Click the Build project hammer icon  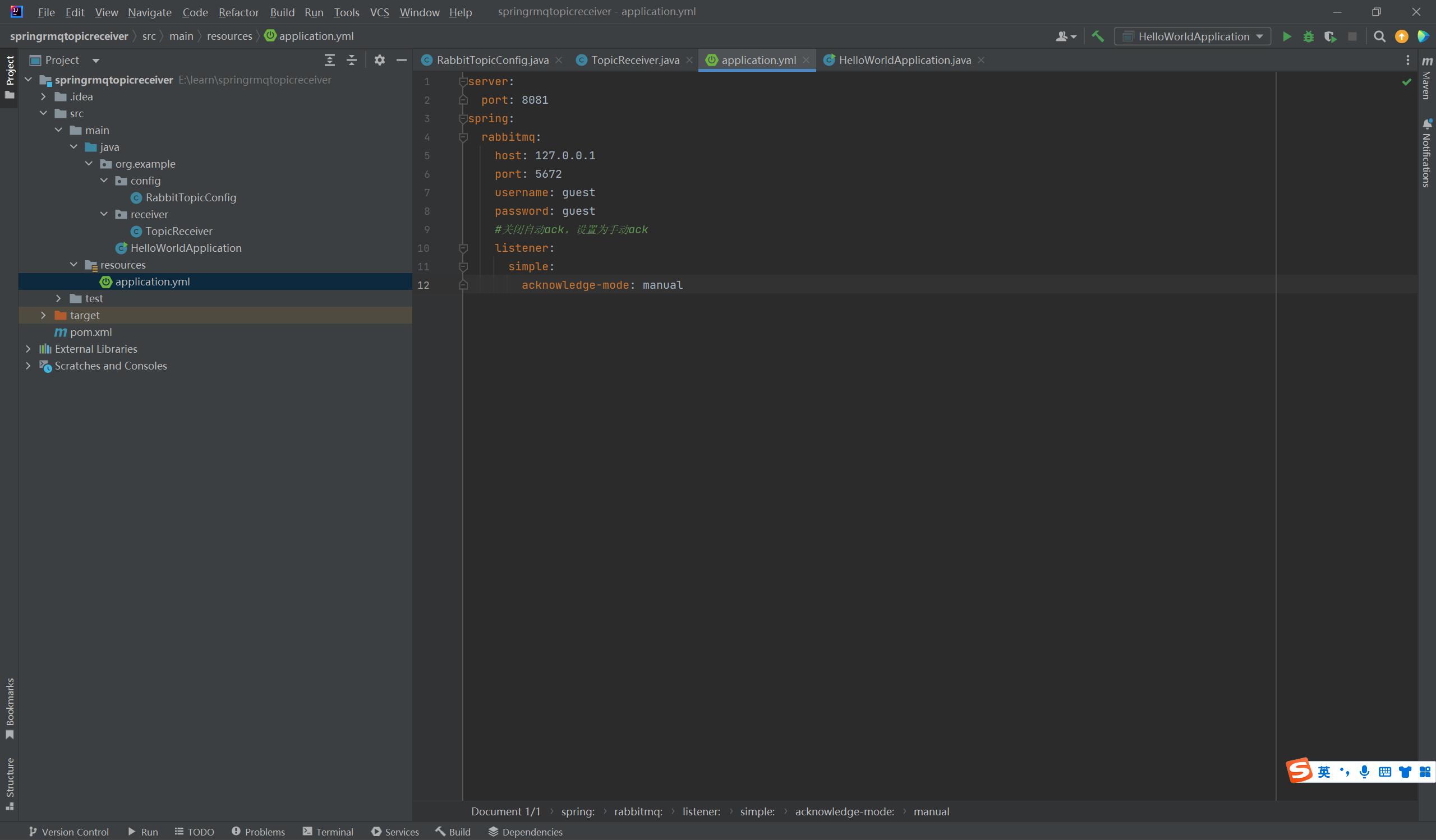[1098, 36]
